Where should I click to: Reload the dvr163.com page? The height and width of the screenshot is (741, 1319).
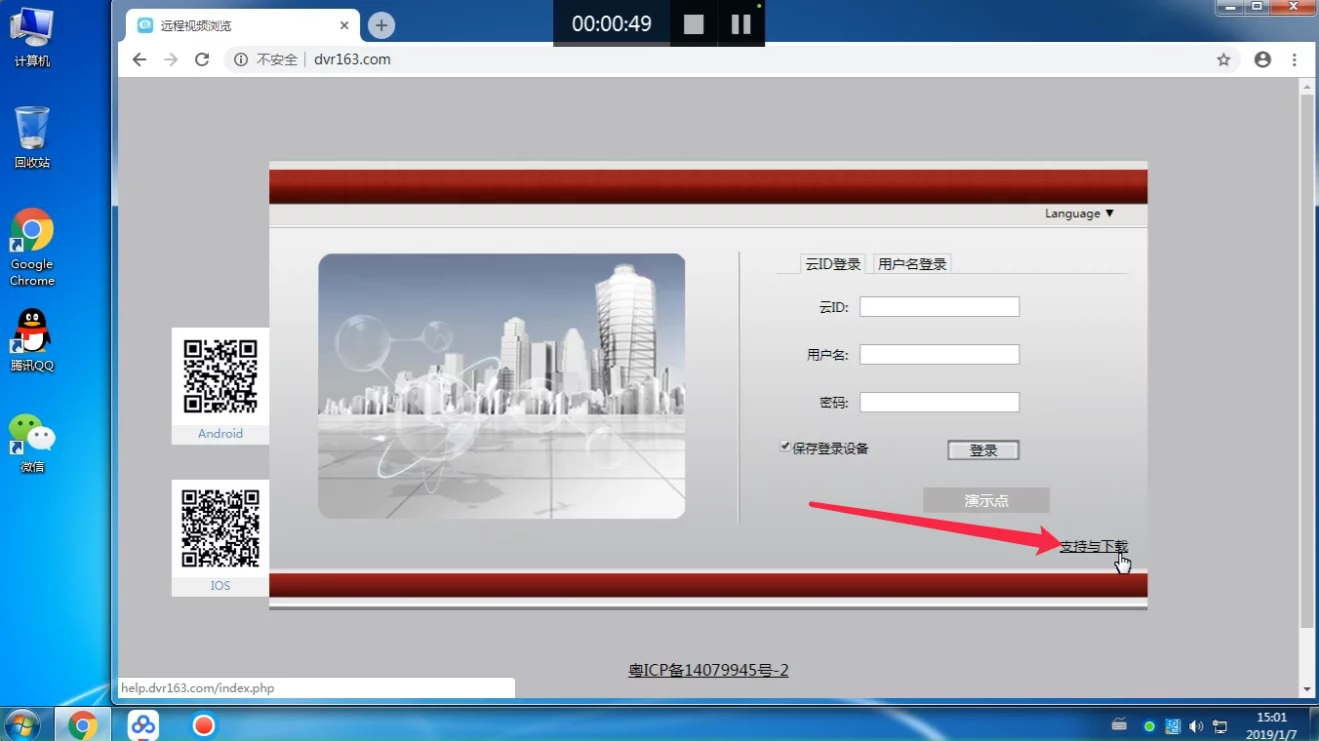tap(202, 60)
